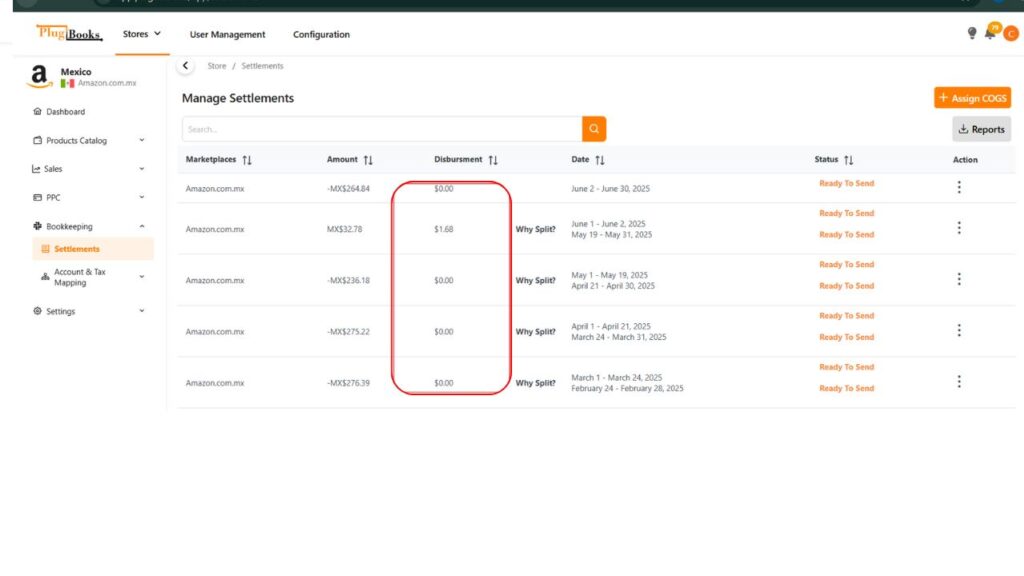The height and width of the screenshot is (576, 1024).
Task: Click the Settlements breadcrumb
Action: [x=262, y=66]
